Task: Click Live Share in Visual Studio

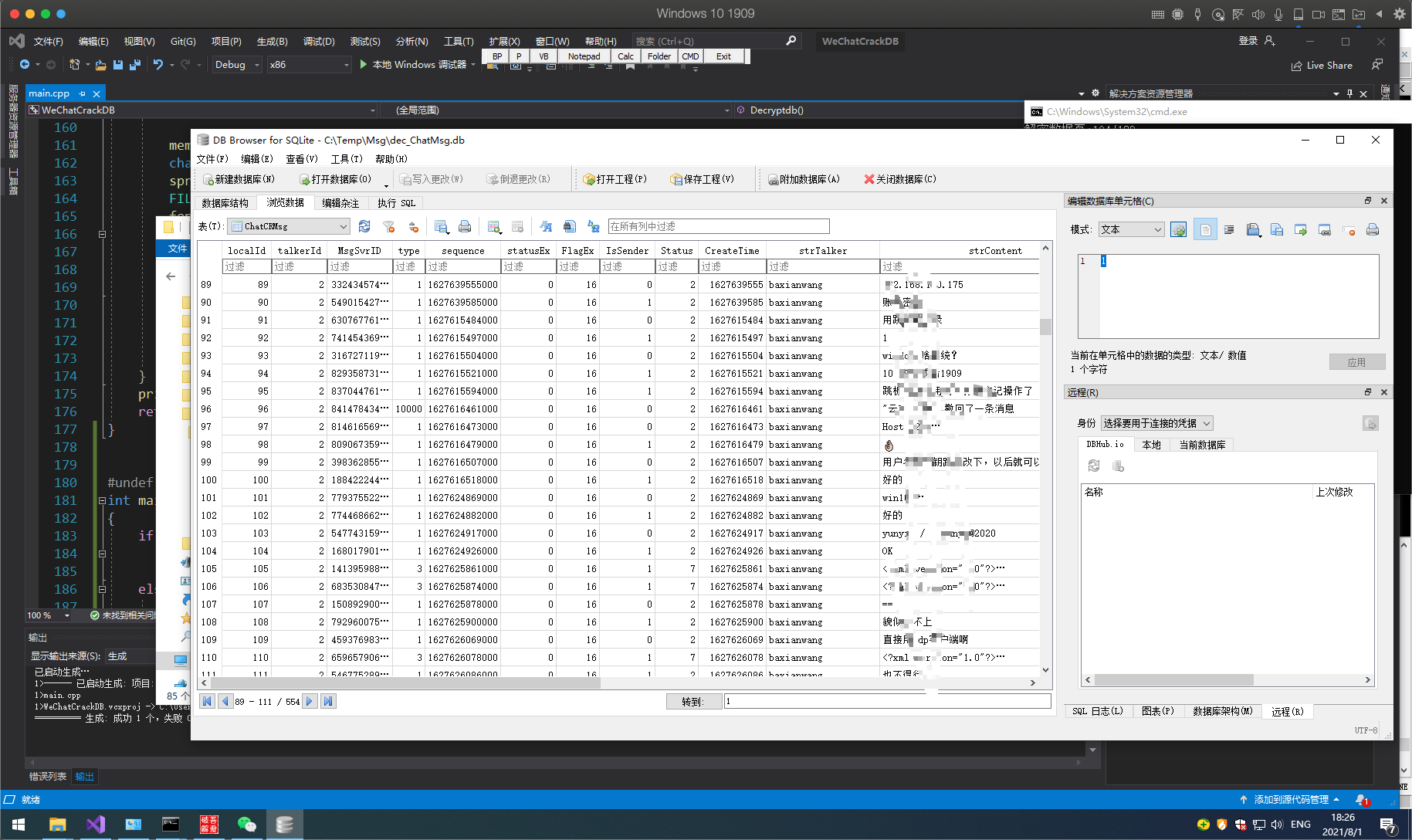Action: [x=1322, y=66]
